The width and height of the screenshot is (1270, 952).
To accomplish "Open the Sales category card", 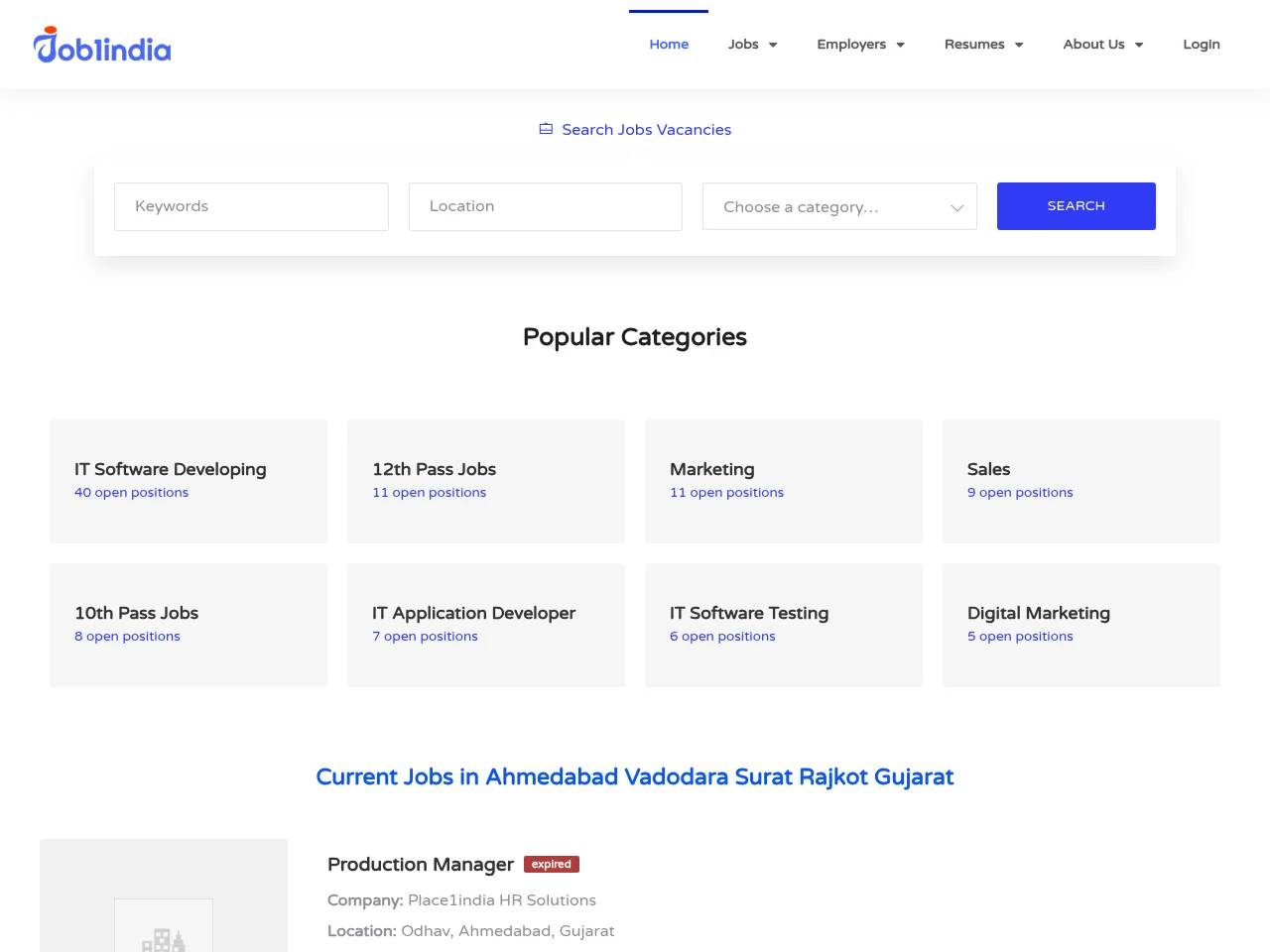I will point(1081,481).
